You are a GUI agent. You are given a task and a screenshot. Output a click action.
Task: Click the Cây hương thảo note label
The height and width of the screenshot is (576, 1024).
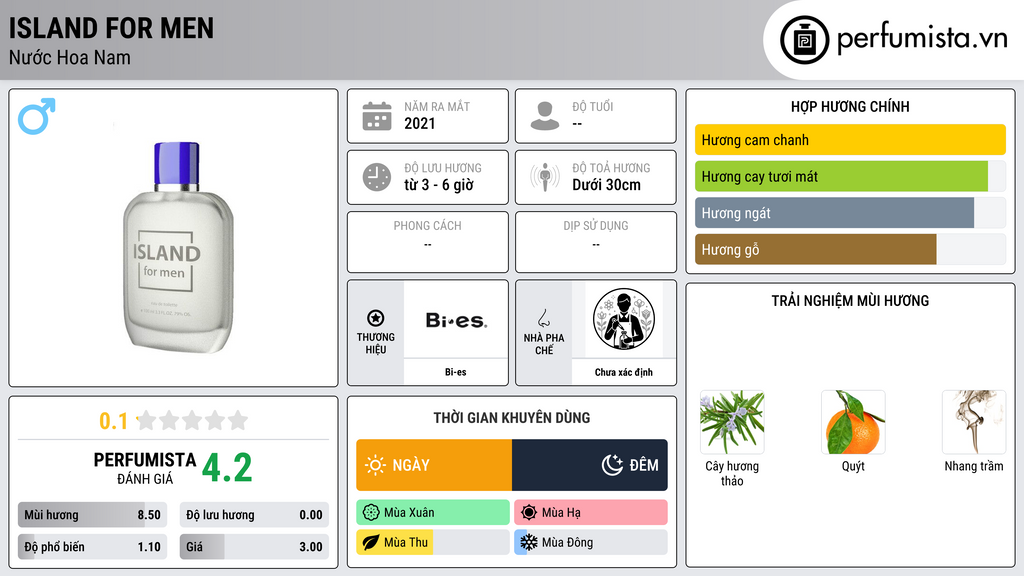[732, 473]
